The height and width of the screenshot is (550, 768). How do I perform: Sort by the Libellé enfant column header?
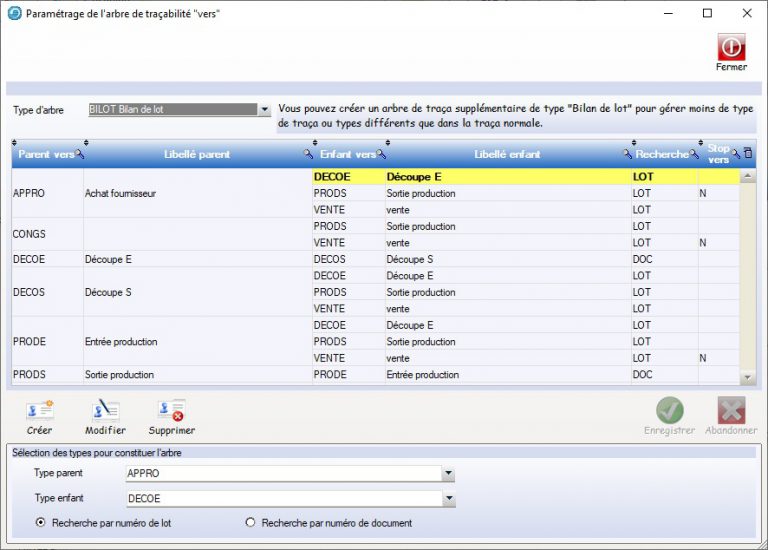[x=506, y=155]
